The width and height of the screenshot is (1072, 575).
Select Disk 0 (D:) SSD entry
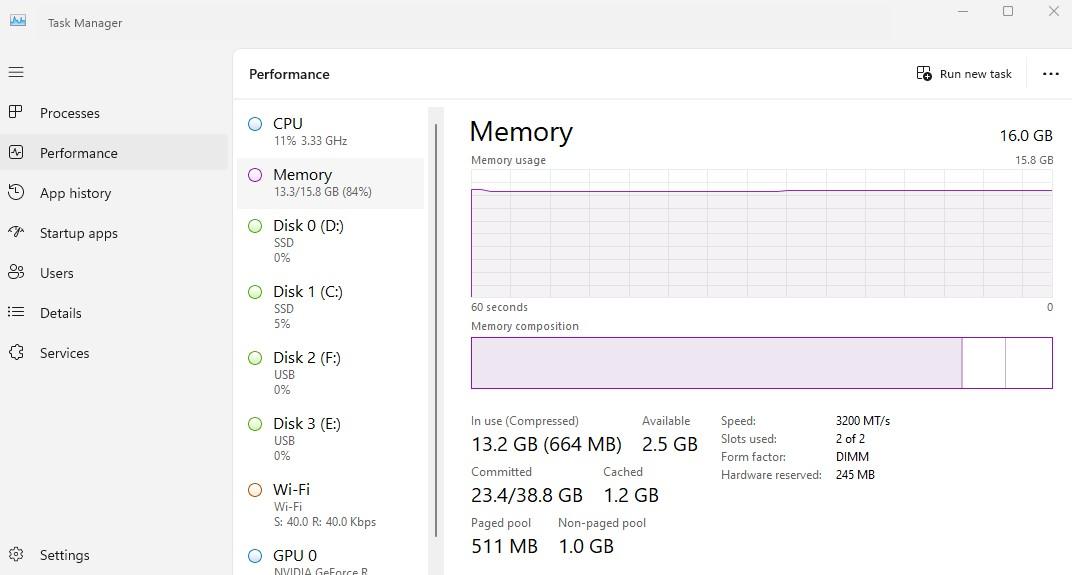[x=330, y=241]
